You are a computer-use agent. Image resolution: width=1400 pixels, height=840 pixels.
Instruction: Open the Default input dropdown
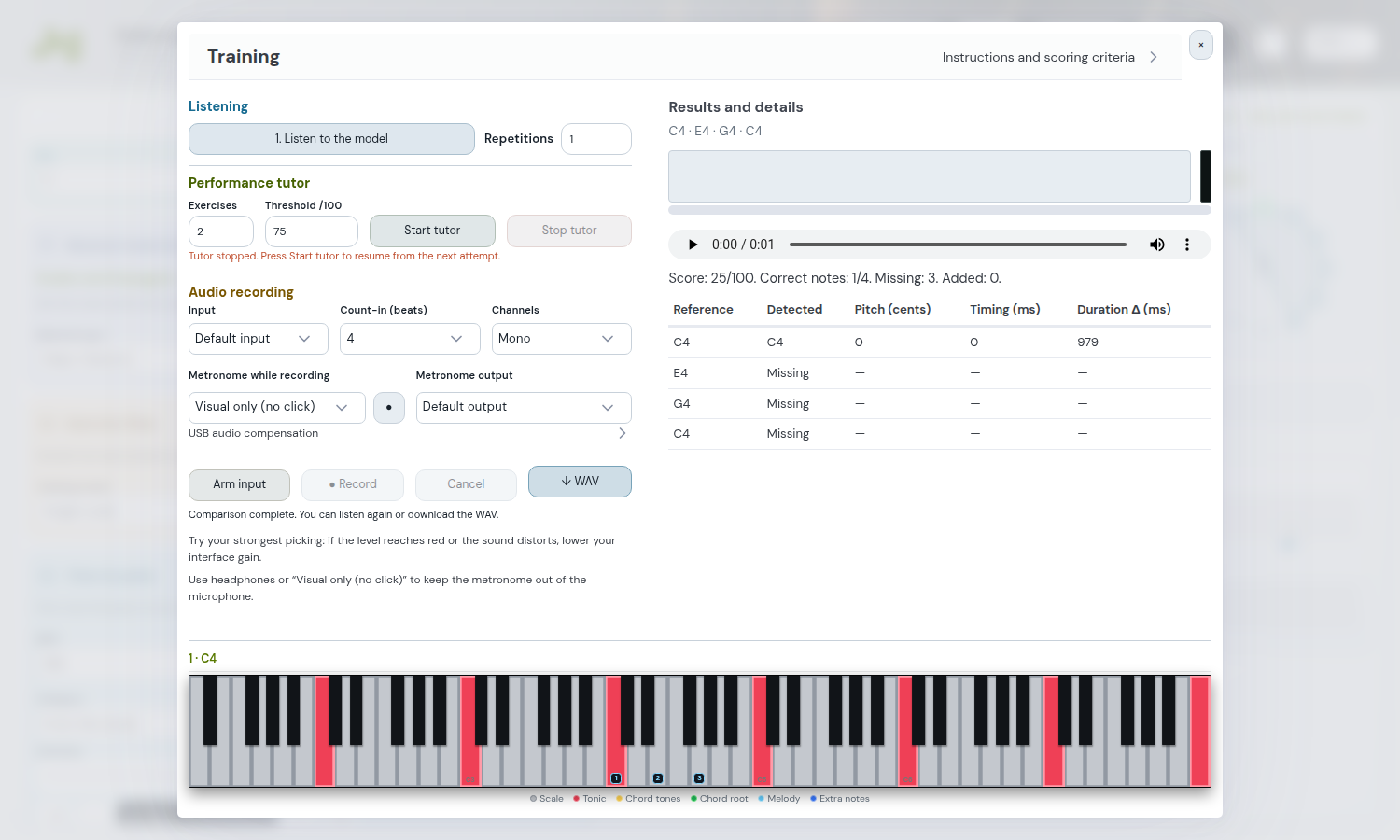259,339
